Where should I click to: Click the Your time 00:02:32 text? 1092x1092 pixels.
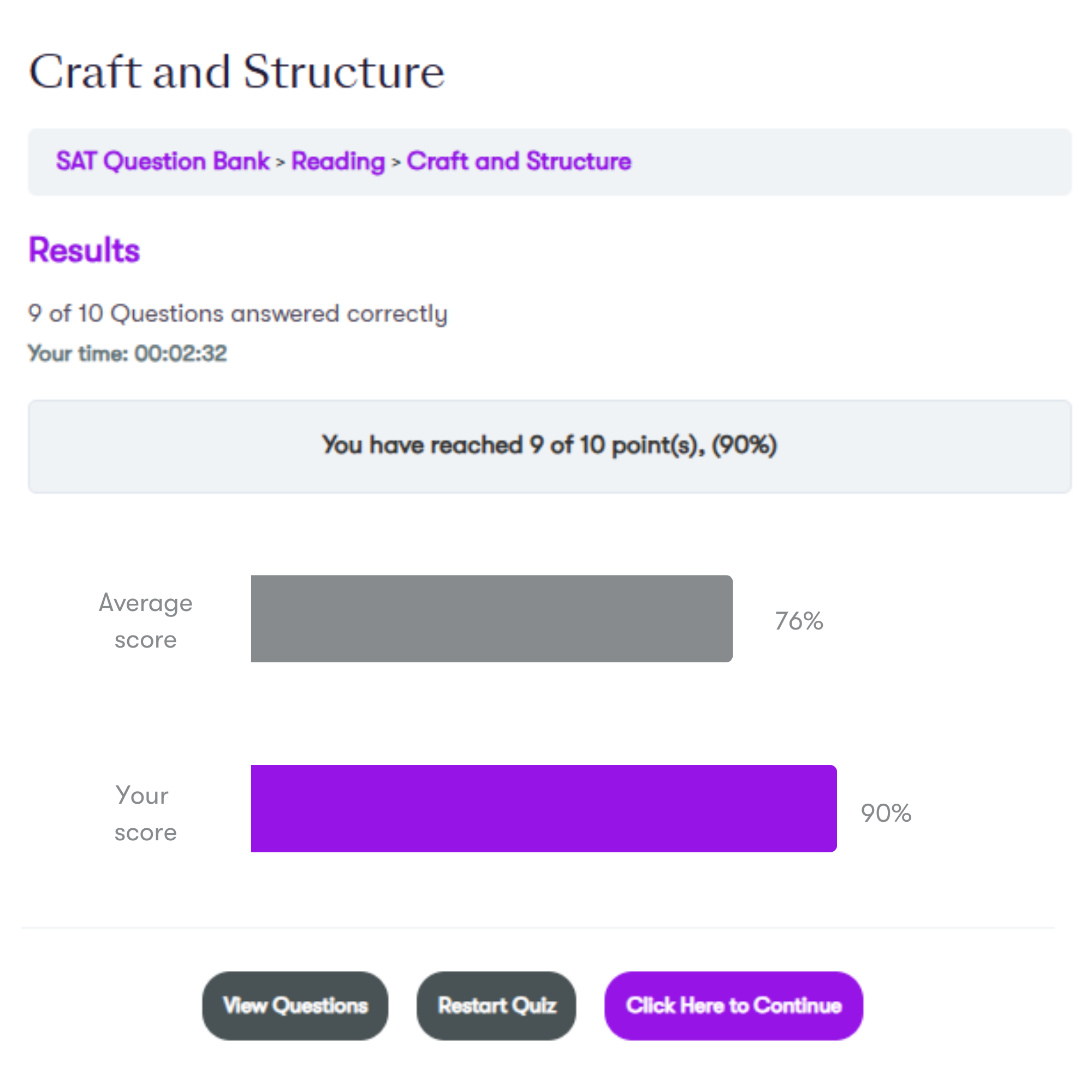click(x=127, y=353)
